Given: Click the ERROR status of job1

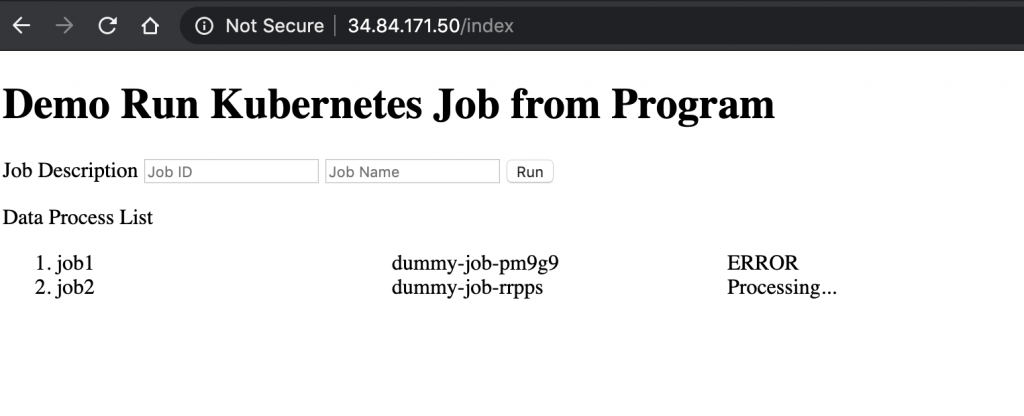Looking at the screenshot, I should pos(762,263).
